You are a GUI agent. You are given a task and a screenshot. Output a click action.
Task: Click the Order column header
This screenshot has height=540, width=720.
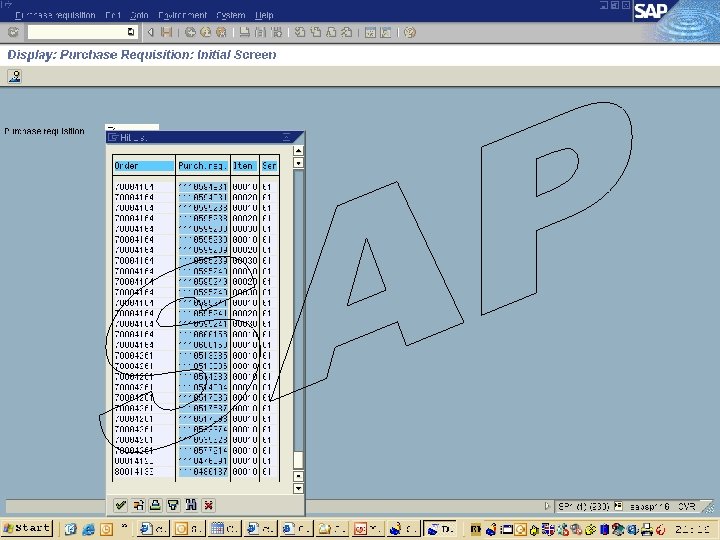point(143,166)
